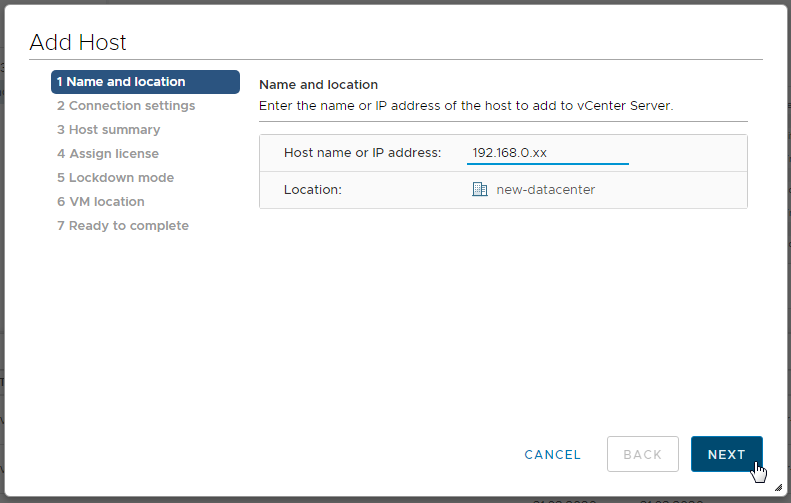Cancel the Add Host wizard

click(x=552, y=455)
